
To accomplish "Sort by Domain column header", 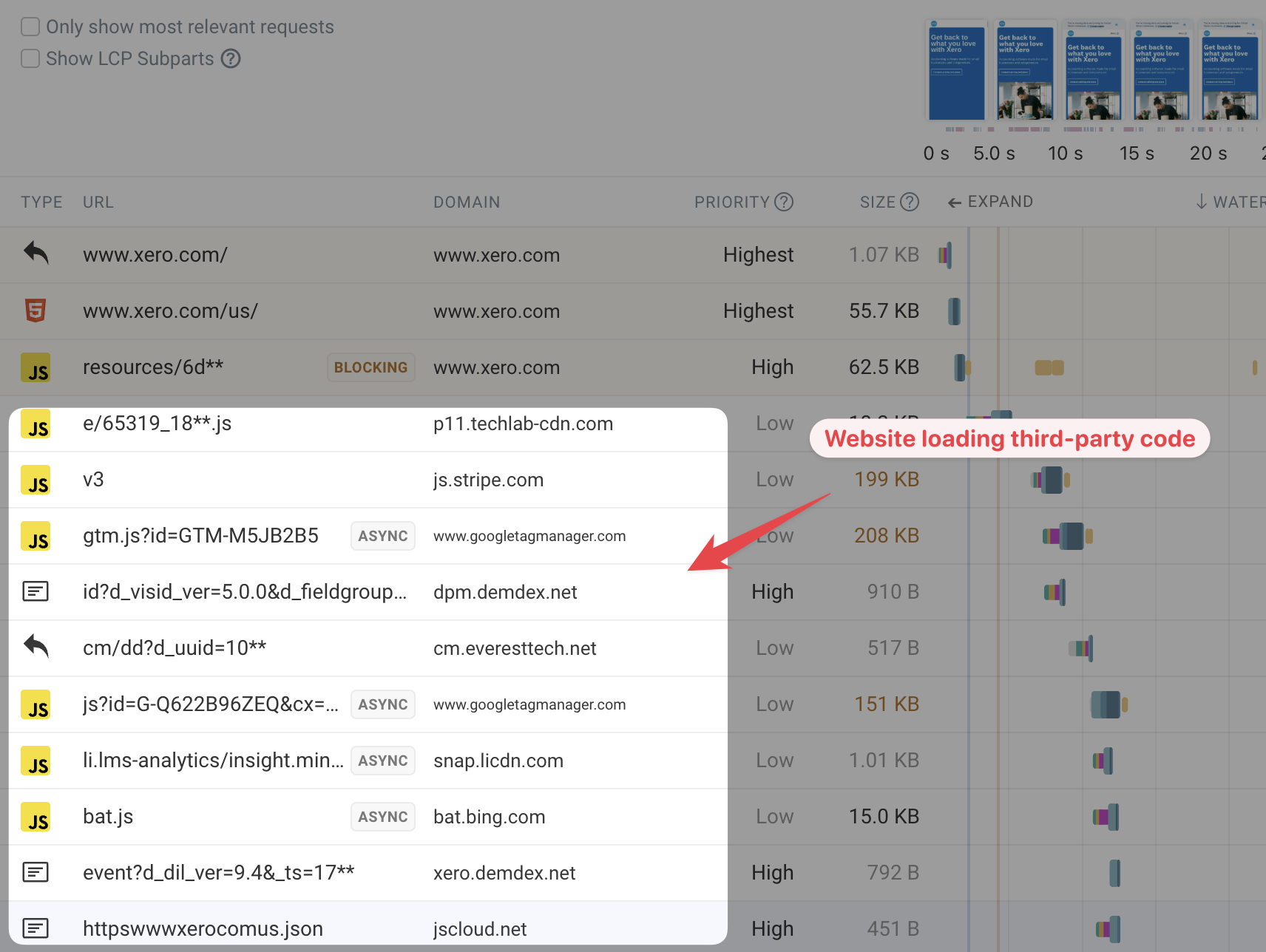I will tap(467, 203).
